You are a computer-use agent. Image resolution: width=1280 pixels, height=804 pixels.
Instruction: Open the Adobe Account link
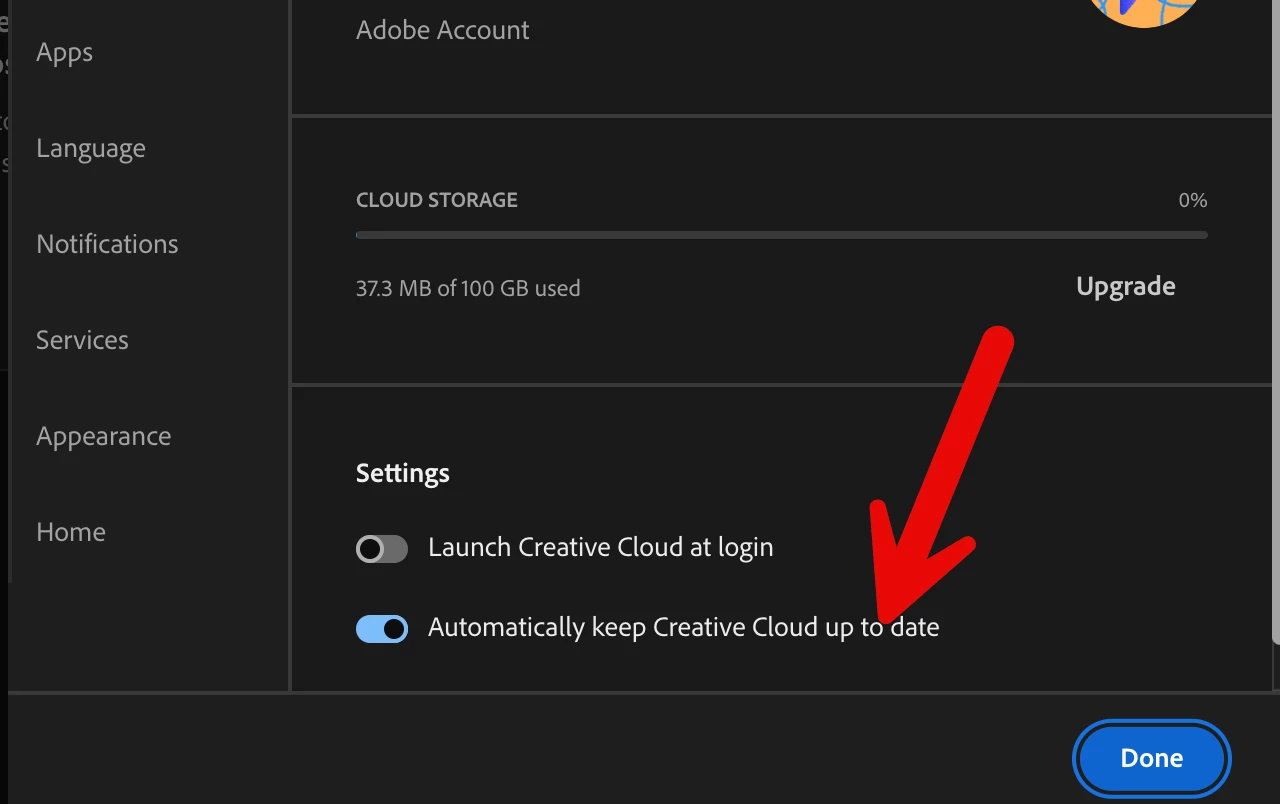(443, 30)
